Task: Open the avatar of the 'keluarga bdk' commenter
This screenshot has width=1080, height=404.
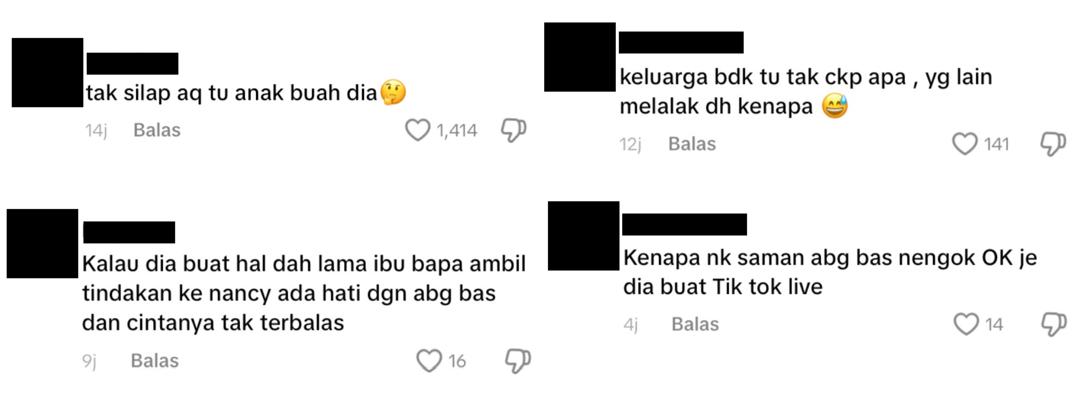Action: pyautogui.click(x=580, y=57)
